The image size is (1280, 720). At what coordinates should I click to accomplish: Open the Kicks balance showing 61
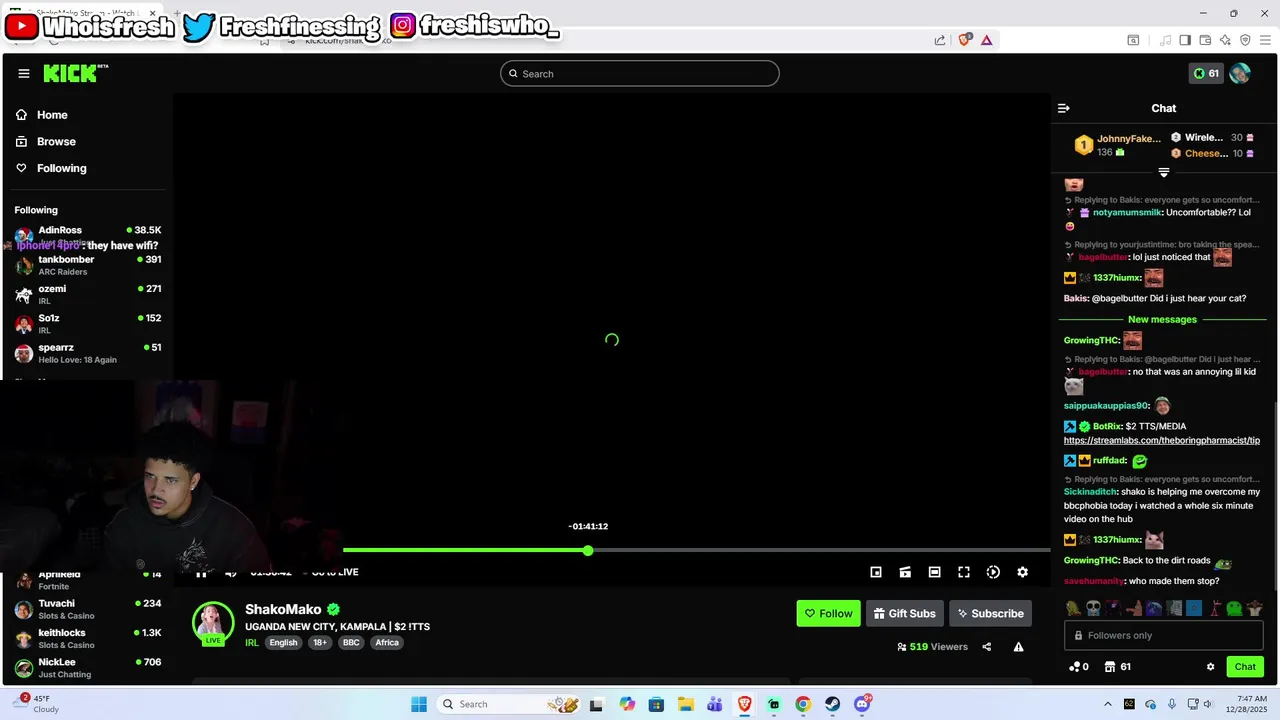coord(1206,73)
